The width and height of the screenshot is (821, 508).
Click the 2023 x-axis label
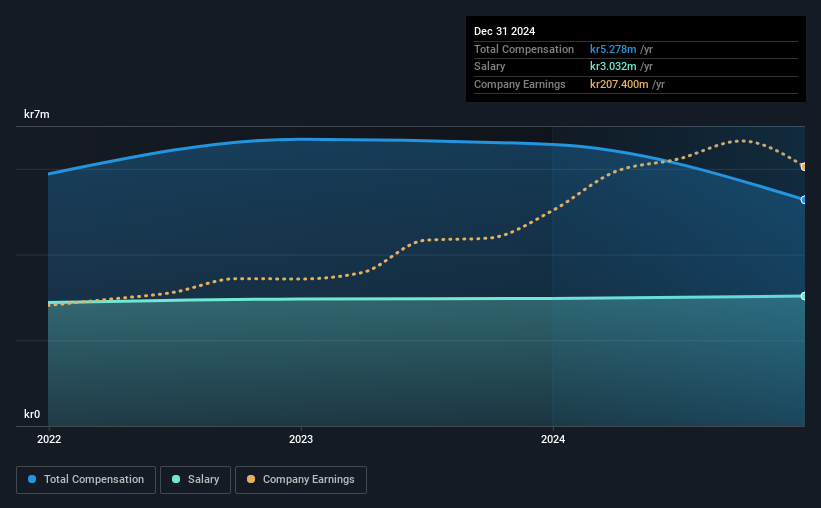coord(301,439)
